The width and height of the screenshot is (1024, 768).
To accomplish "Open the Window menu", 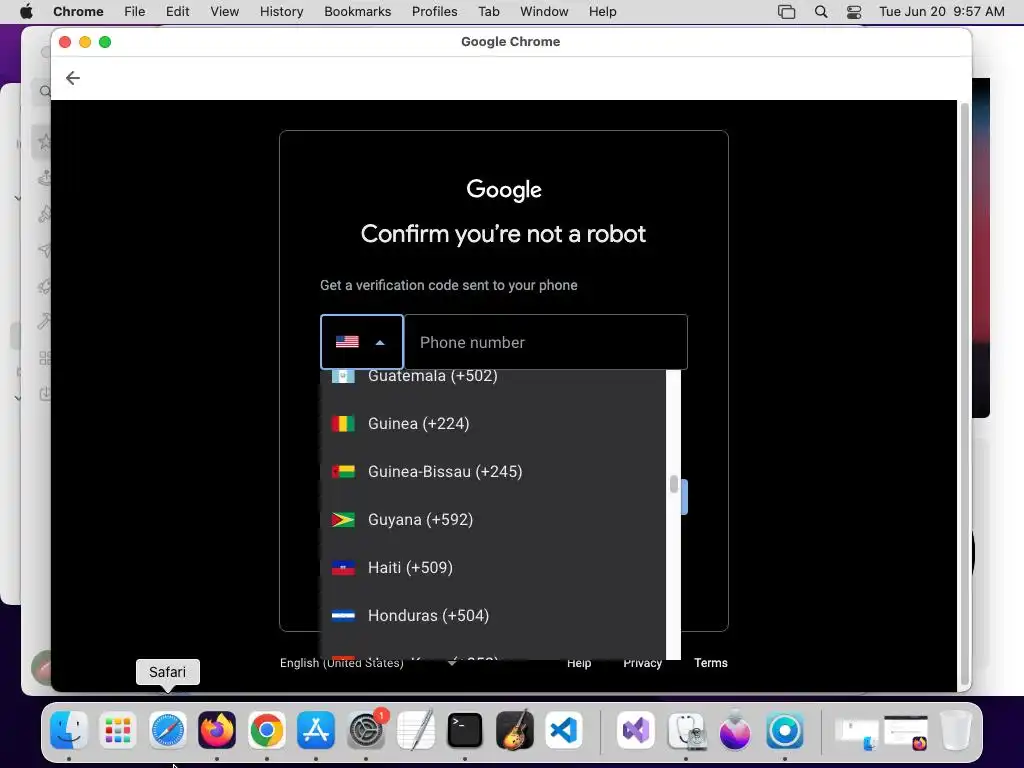I will click(544, 12).
